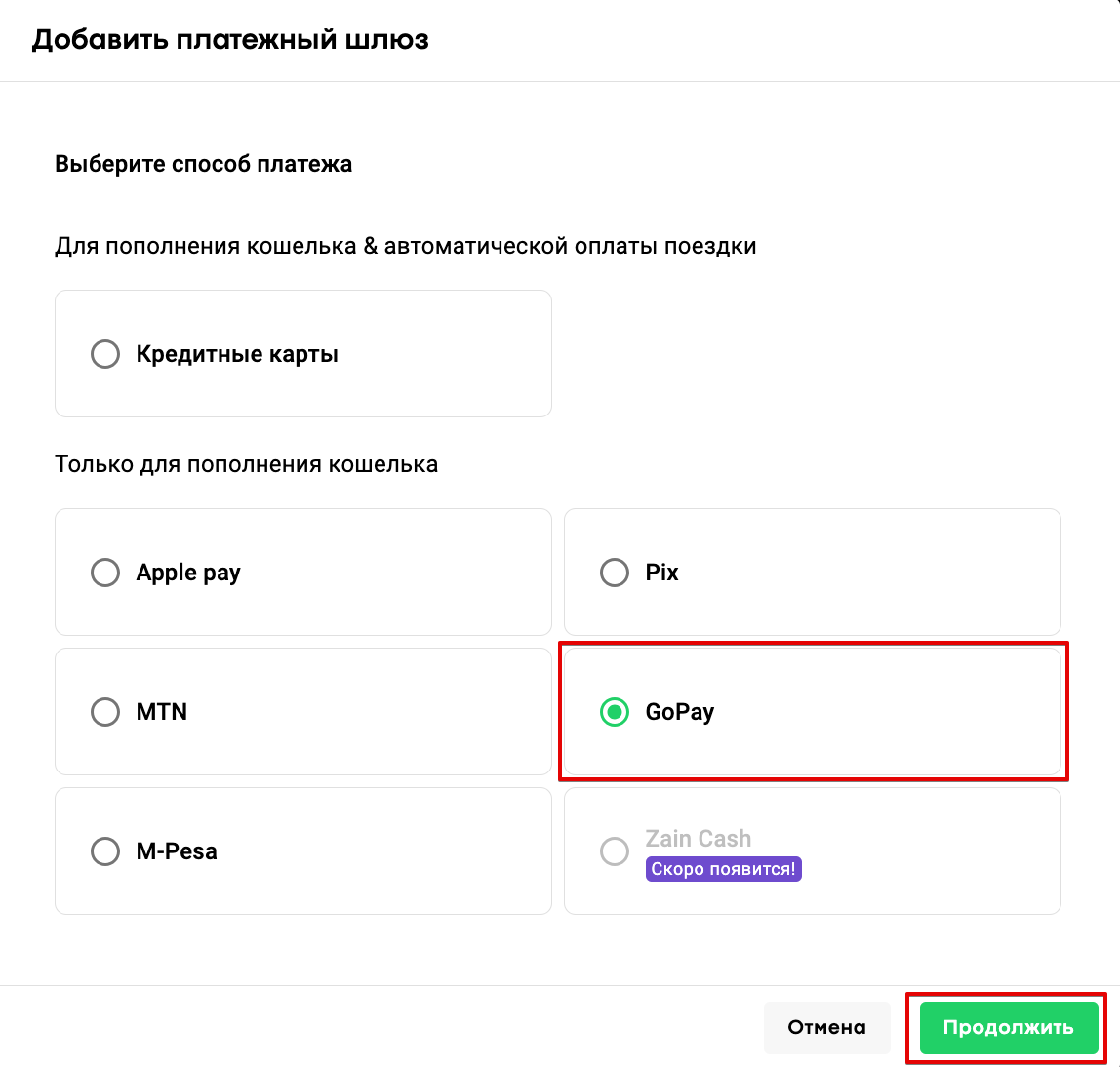Select the Кредитные карты radio button
The height and width of the screenshot is (1068, 1120).
105,354
